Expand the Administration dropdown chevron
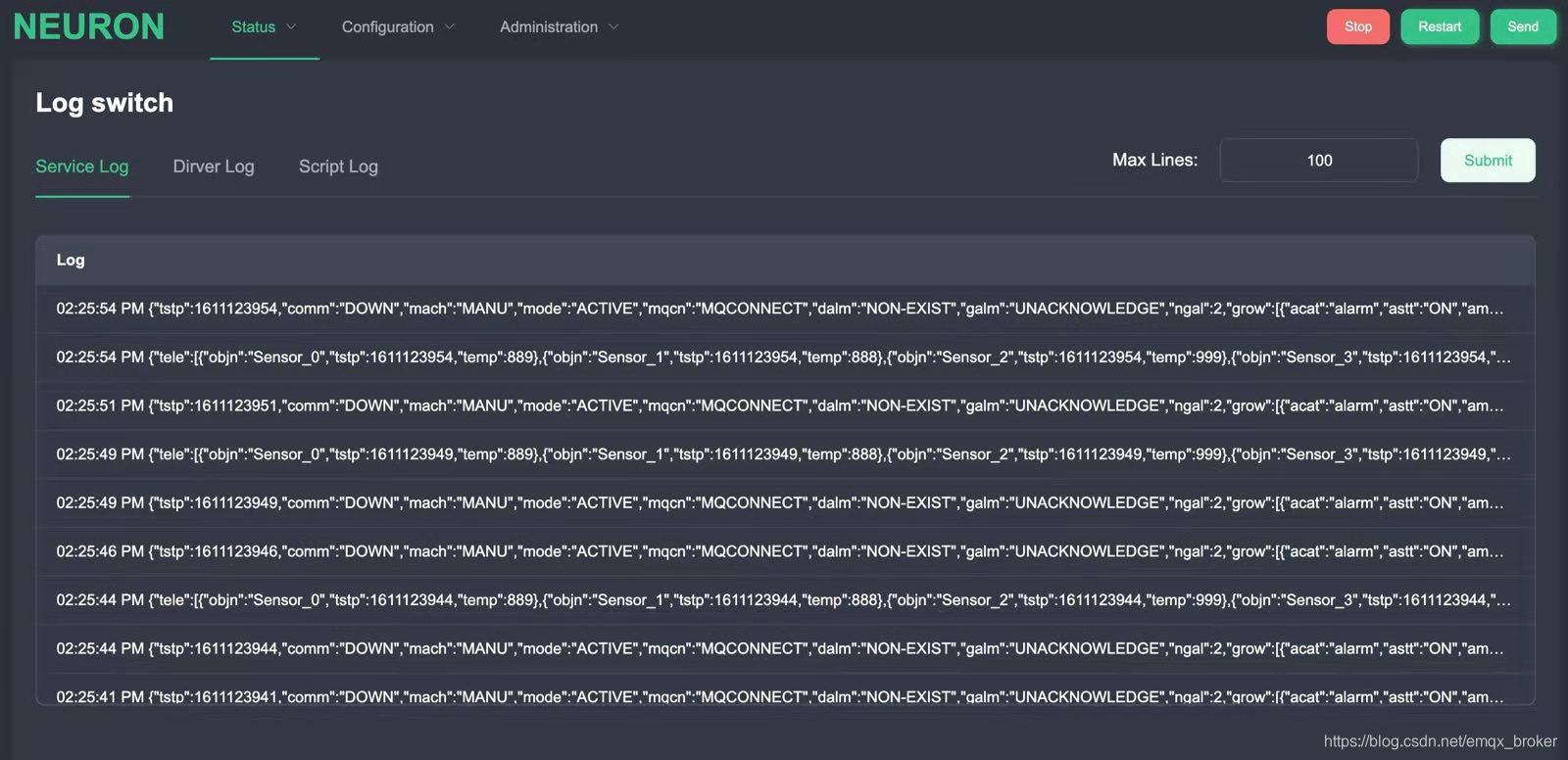 coord(613,27)
